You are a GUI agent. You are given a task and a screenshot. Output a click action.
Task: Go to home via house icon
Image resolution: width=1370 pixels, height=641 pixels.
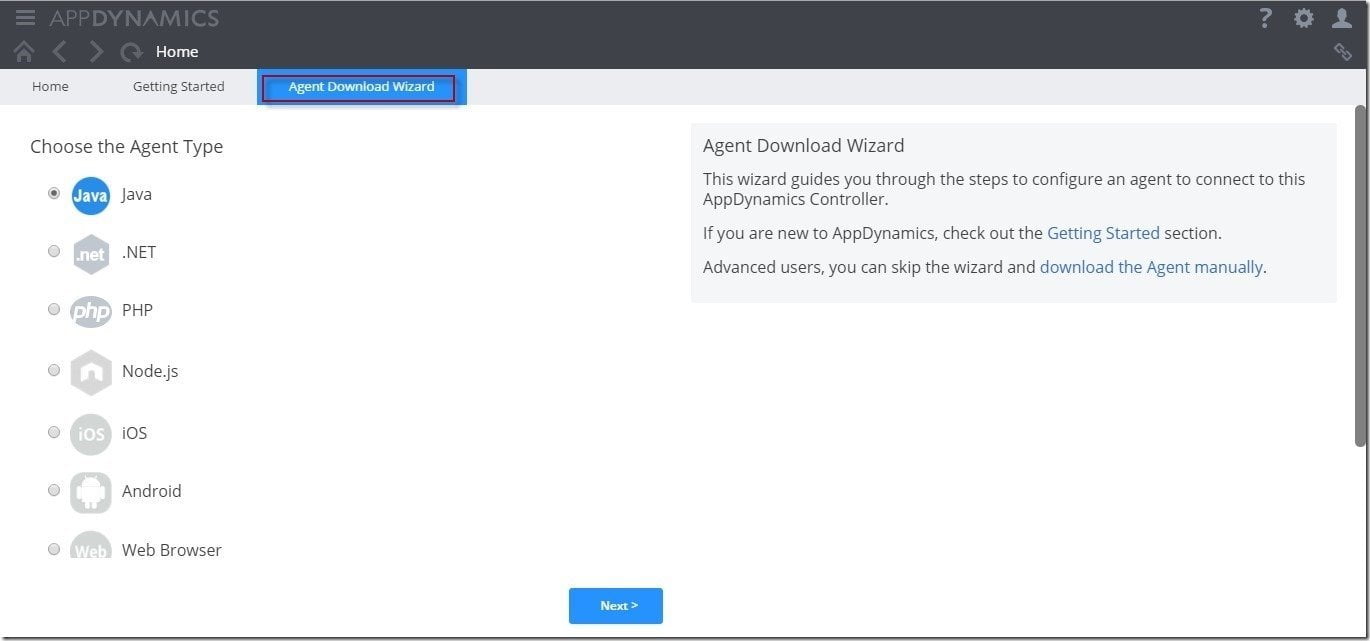[x=24, y=52]
